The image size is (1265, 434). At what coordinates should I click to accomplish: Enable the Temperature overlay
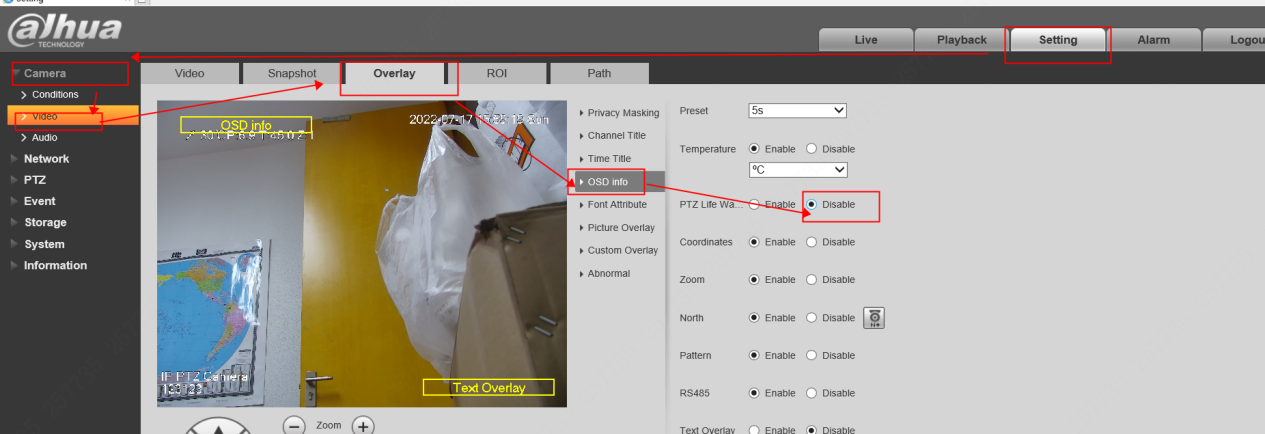754,149
